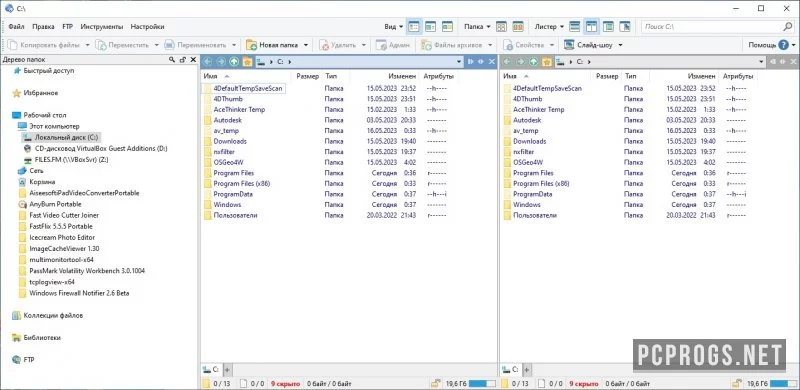The width and height of the screenshot is (800, 390).
Task: Click Слайд-шоу slideshow button
Action: coord(588,45)
